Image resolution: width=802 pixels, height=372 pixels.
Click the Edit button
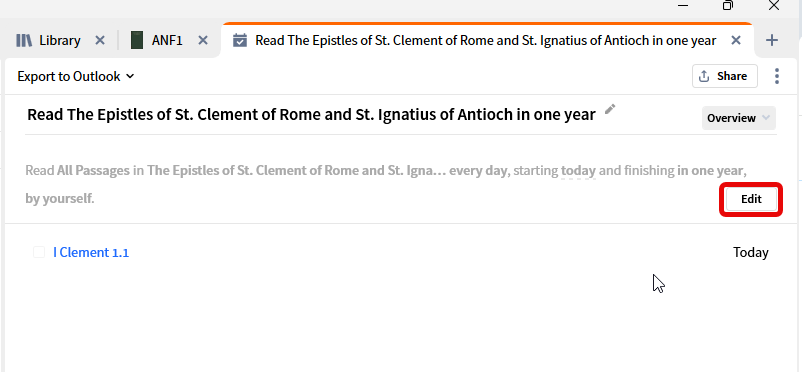[751, 200]
